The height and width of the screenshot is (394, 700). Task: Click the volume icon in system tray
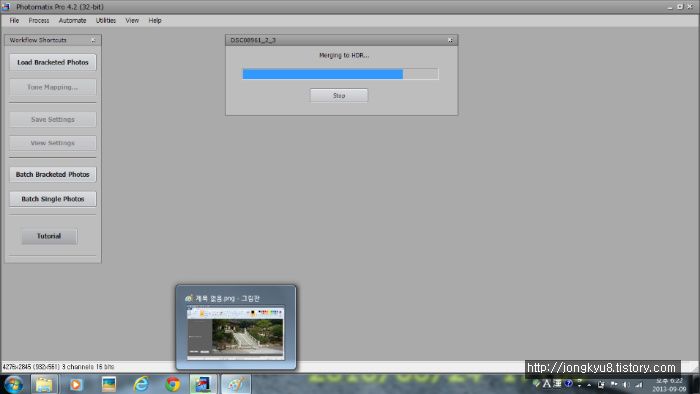point(626,384)
